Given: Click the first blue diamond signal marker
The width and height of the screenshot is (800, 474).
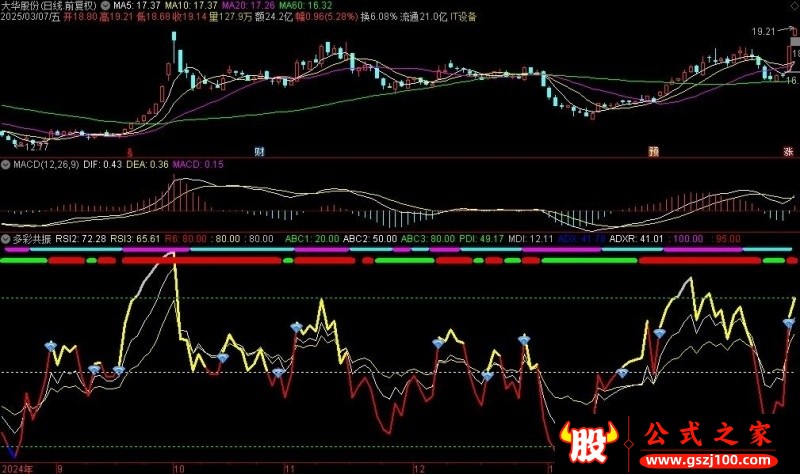Looking at the screenshot, I should (51, 346).
